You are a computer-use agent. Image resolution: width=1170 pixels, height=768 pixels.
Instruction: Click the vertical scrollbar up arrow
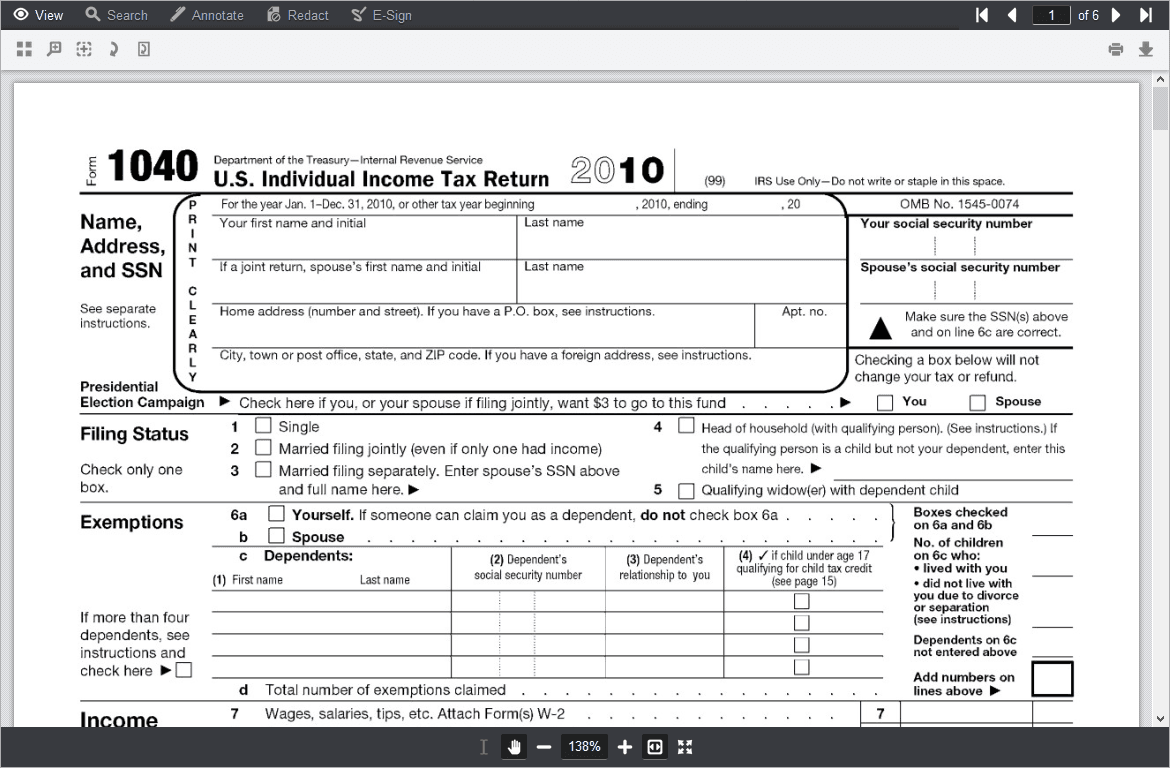click(x=1160, y=79)
